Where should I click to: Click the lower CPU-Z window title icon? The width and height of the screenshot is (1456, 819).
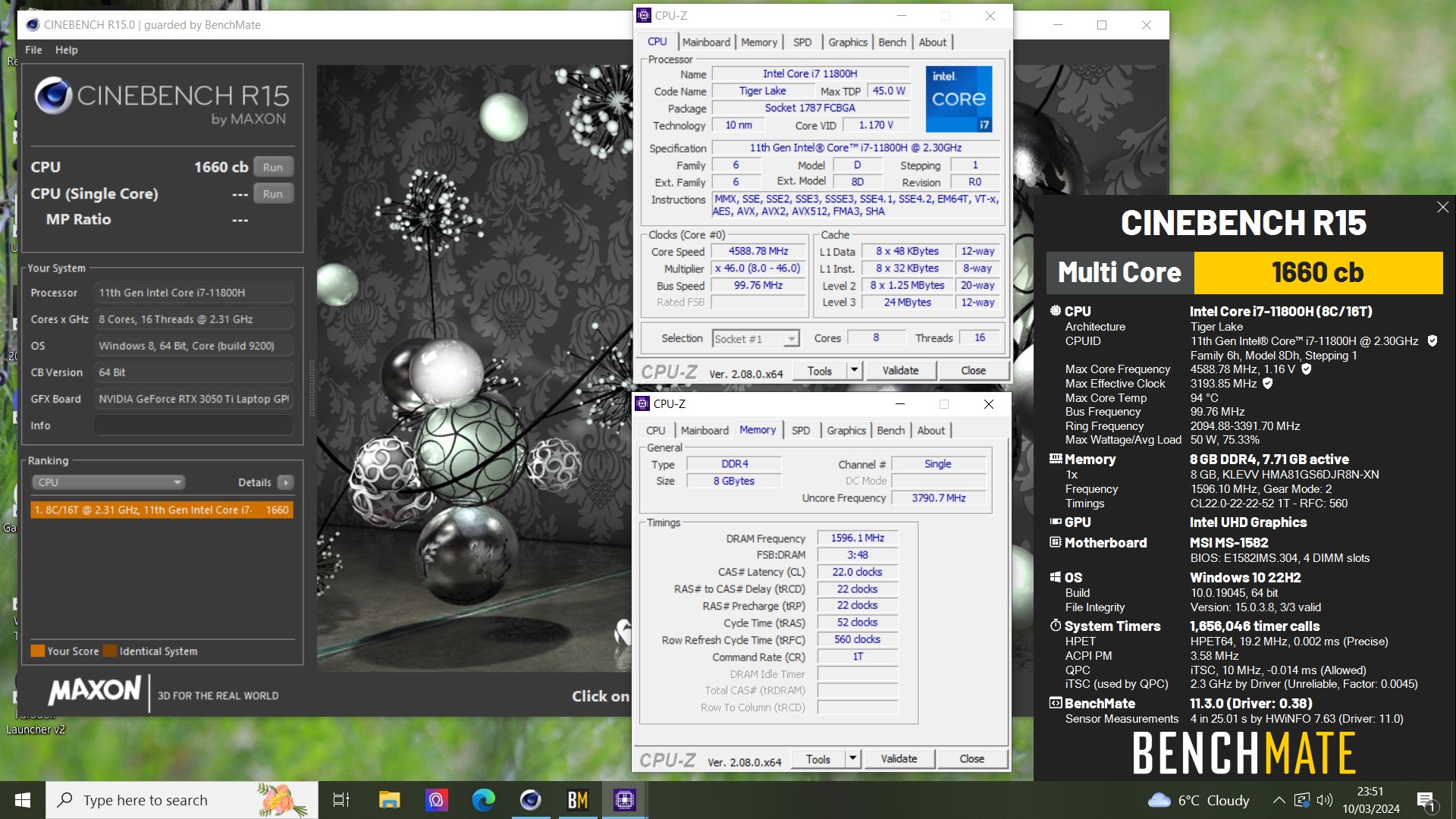[642, 403]
